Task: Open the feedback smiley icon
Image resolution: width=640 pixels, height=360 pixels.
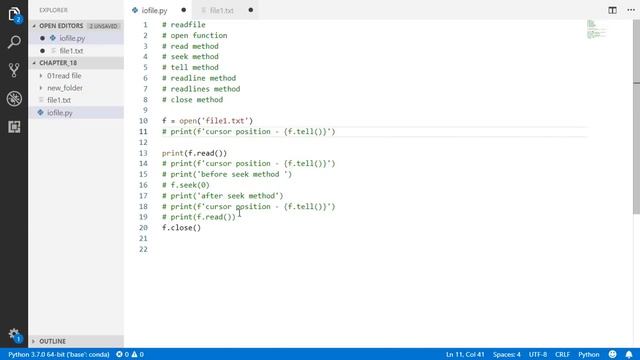Action: [612, 354]
